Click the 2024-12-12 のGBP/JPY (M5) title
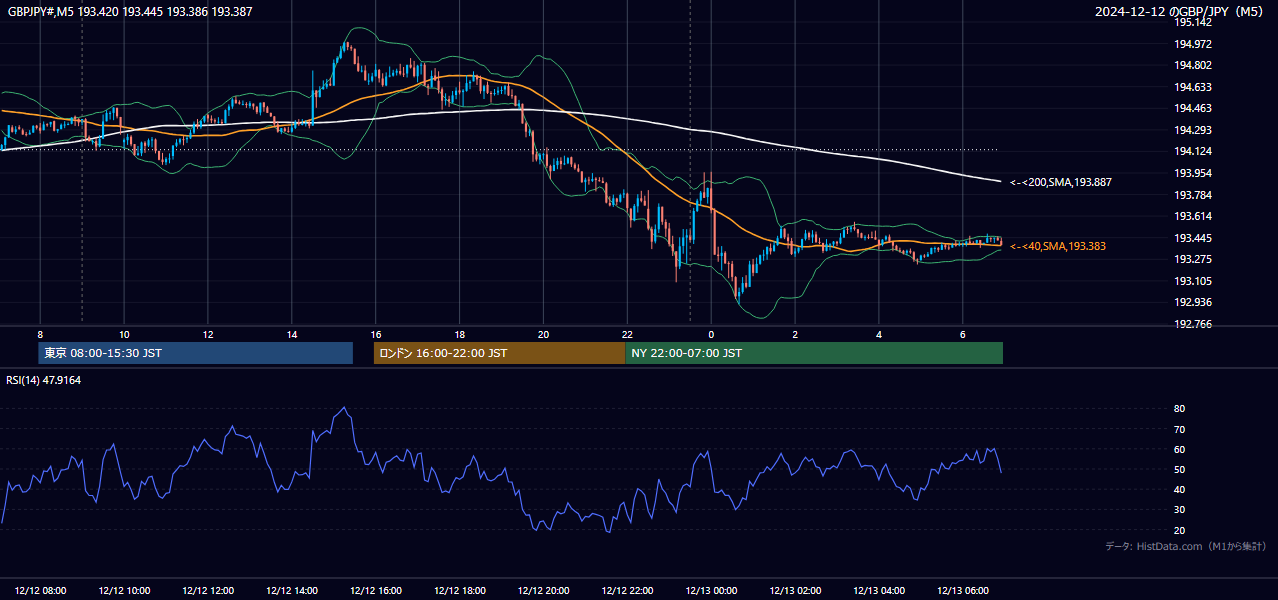The image size is (1278, 600). point(1180,12)
